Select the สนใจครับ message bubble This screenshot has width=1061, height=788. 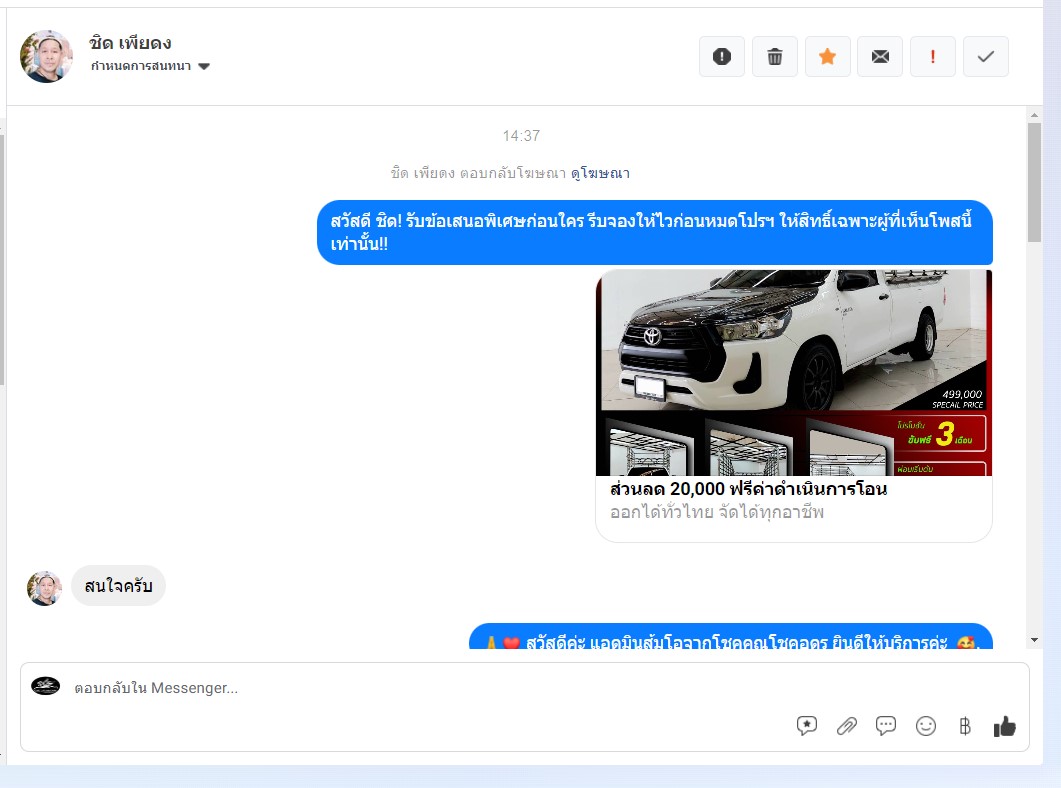tap(118, 586)
